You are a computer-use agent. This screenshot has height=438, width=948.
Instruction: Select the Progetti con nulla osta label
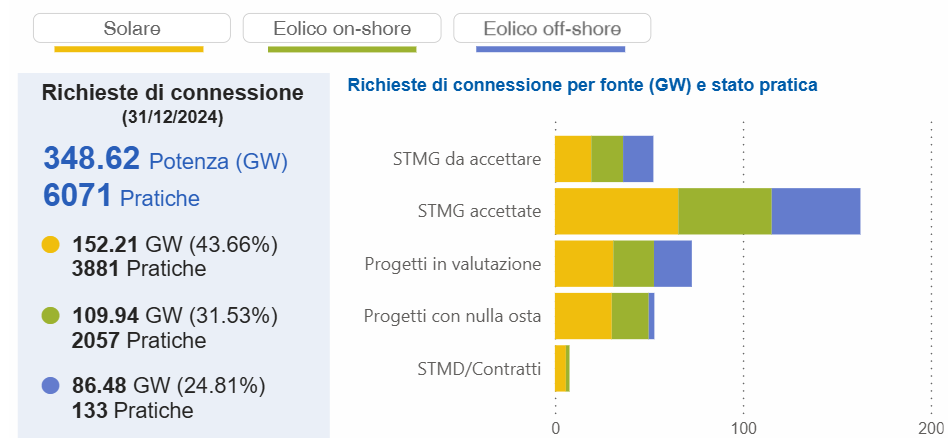click(452, 316)
